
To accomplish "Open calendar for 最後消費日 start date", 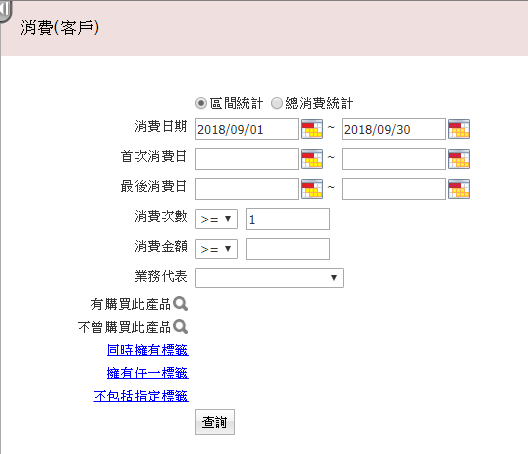I will point(312,189).
